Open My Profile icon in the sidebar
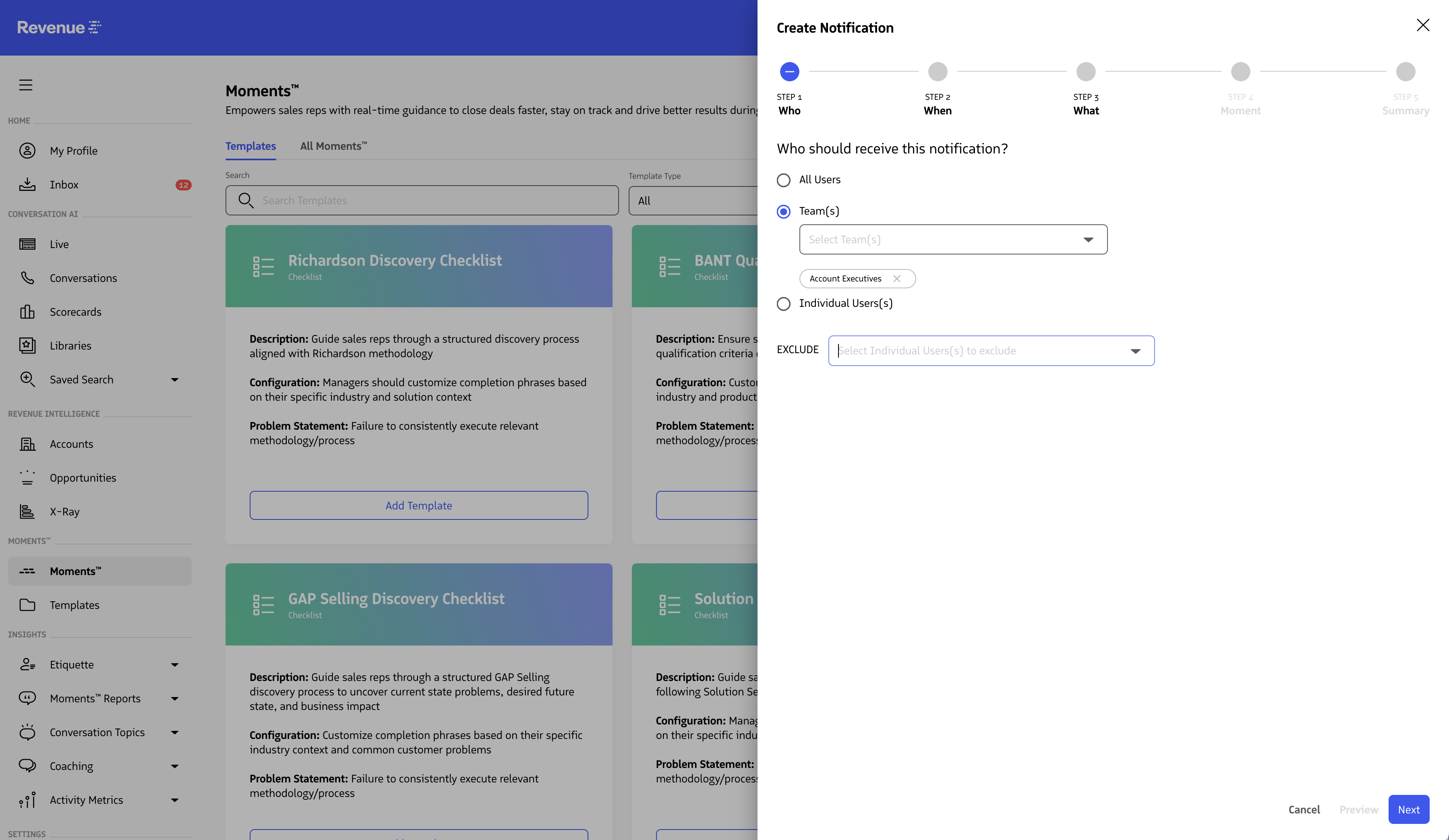 27,151
